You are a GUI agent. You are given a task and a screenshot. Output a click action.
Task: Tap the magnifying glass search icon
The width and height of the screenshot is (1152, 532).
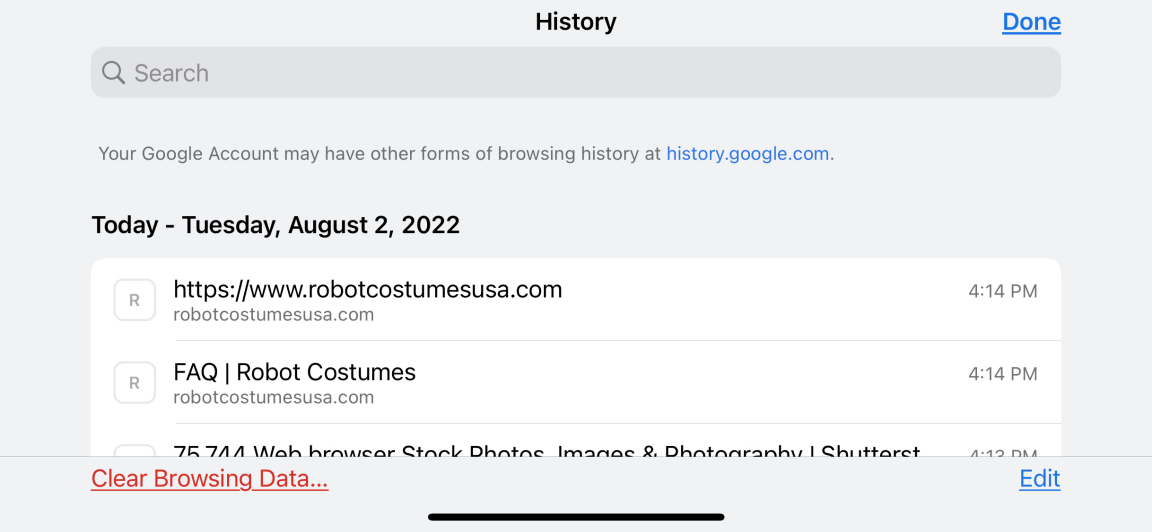click(113, 73)
